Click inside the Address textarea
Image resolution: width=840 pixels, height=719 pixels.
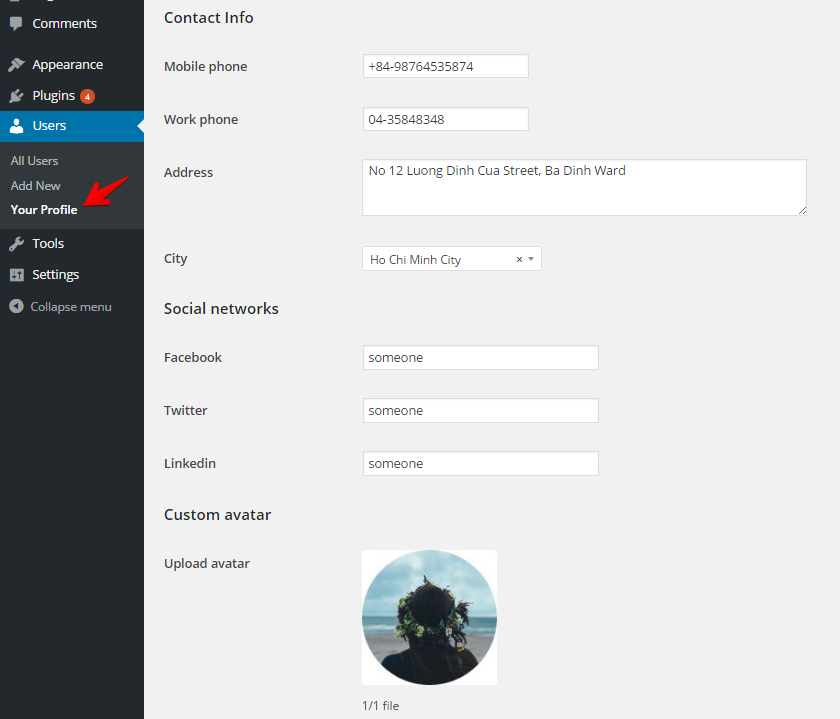click(x=584, y=188)
